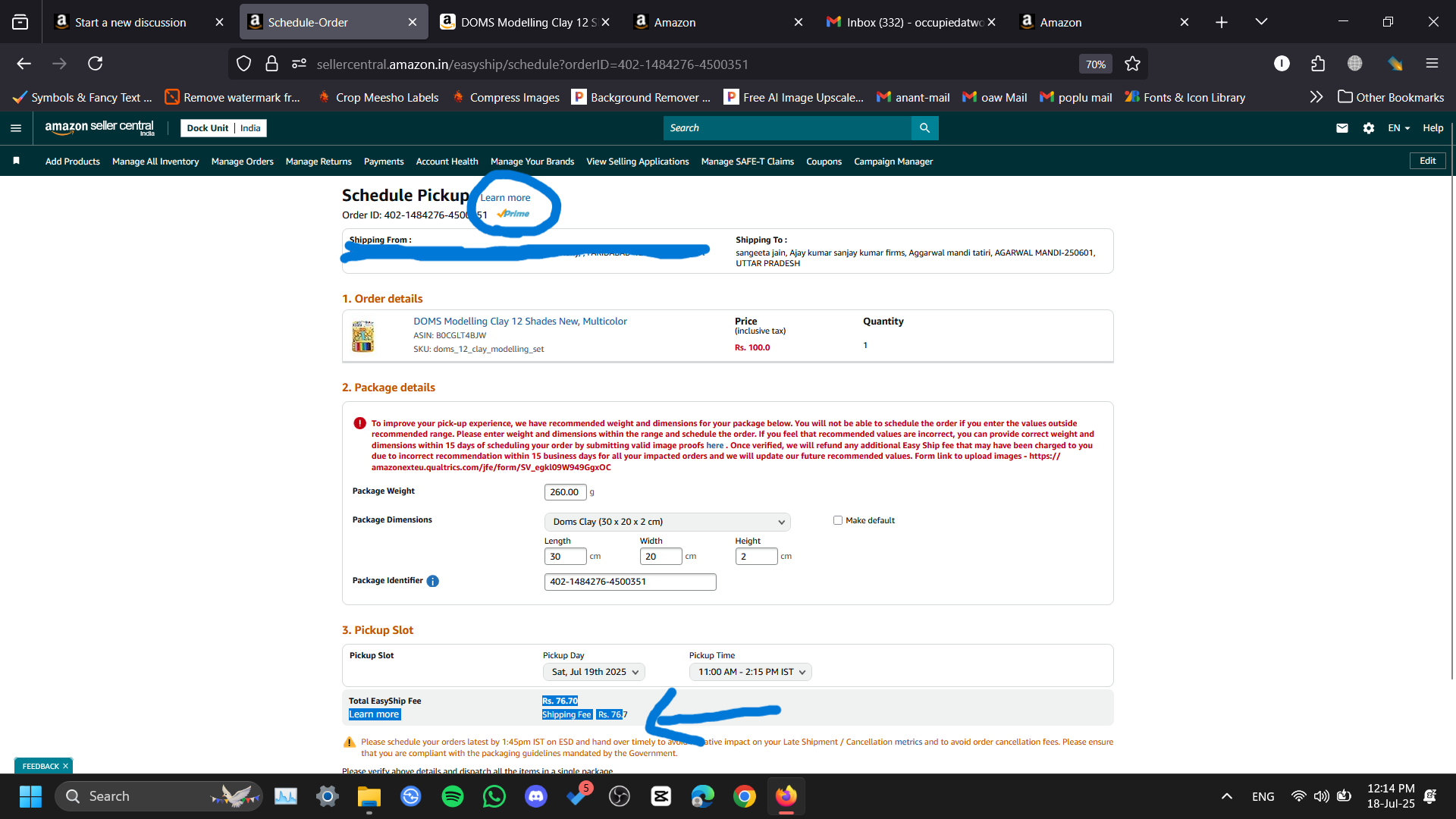
Task: Open the Package Dimensions dropdown
Action: (667, 522)
